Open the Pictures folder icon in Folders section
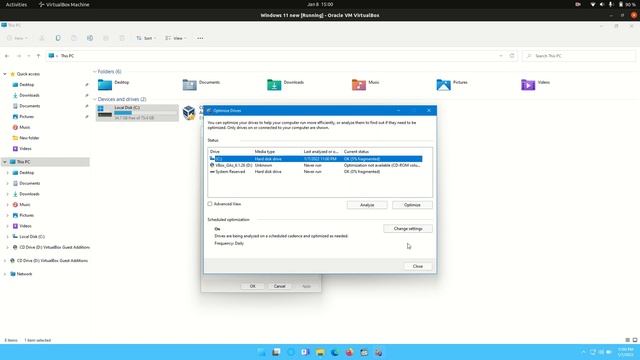This screenshot has height=360, width=640. 443,84
